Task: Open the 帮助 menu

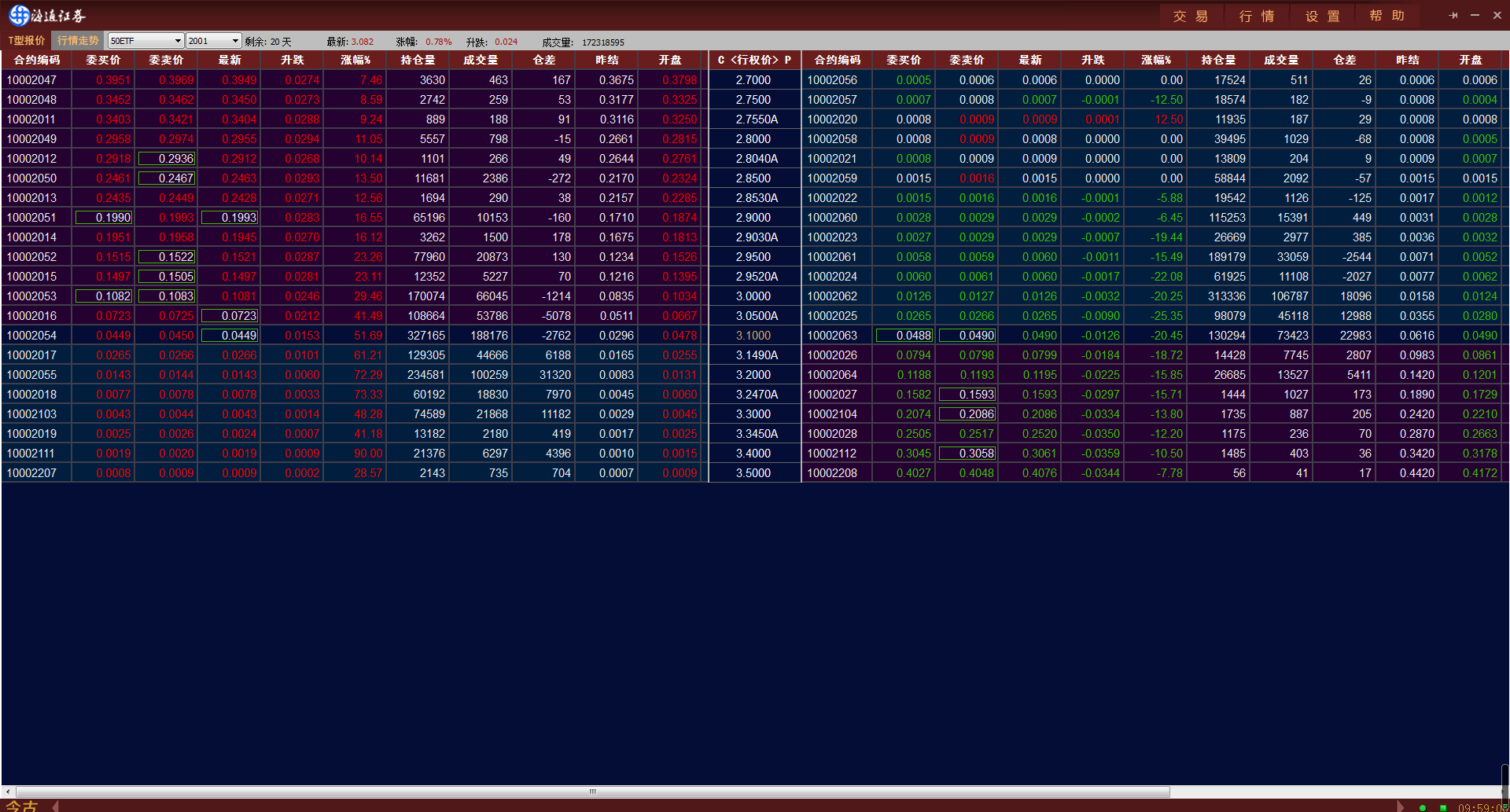Action: point(1387,16)
